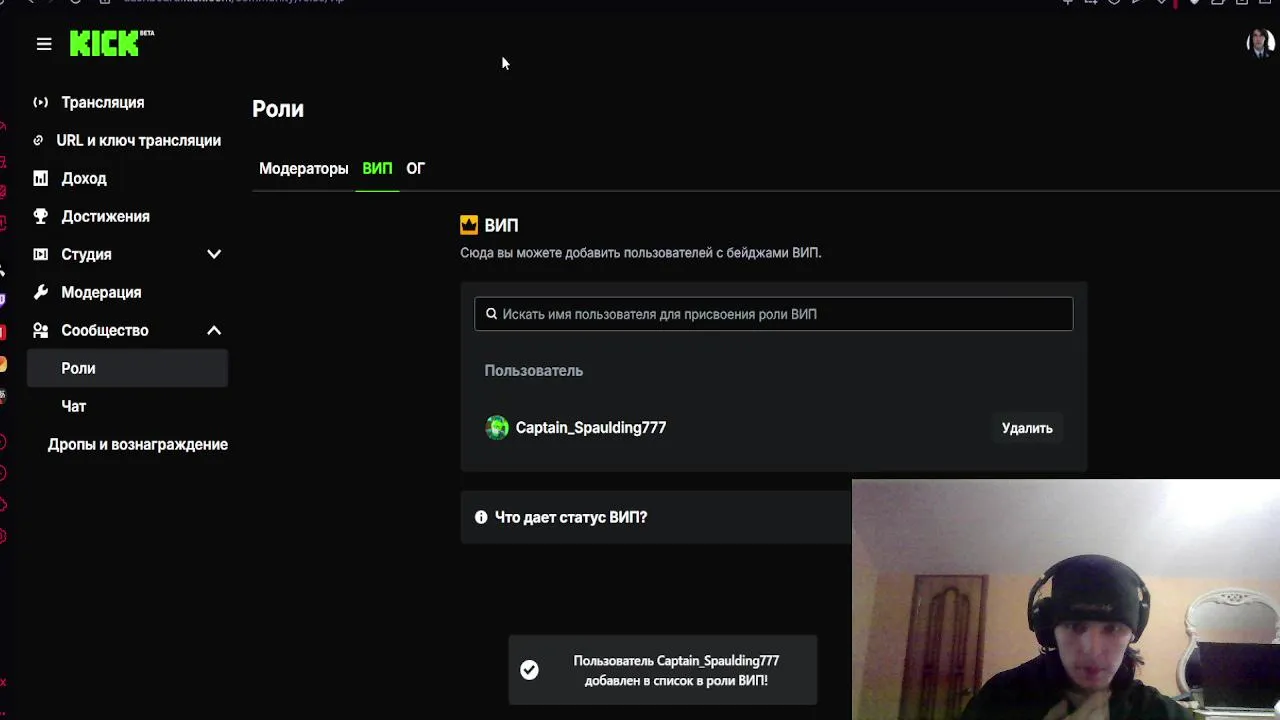This screenshot has height=720, width=1280.
Task: Click the Студия icon in sidebar
Action: pyautogui.click(x=40, y=254)
